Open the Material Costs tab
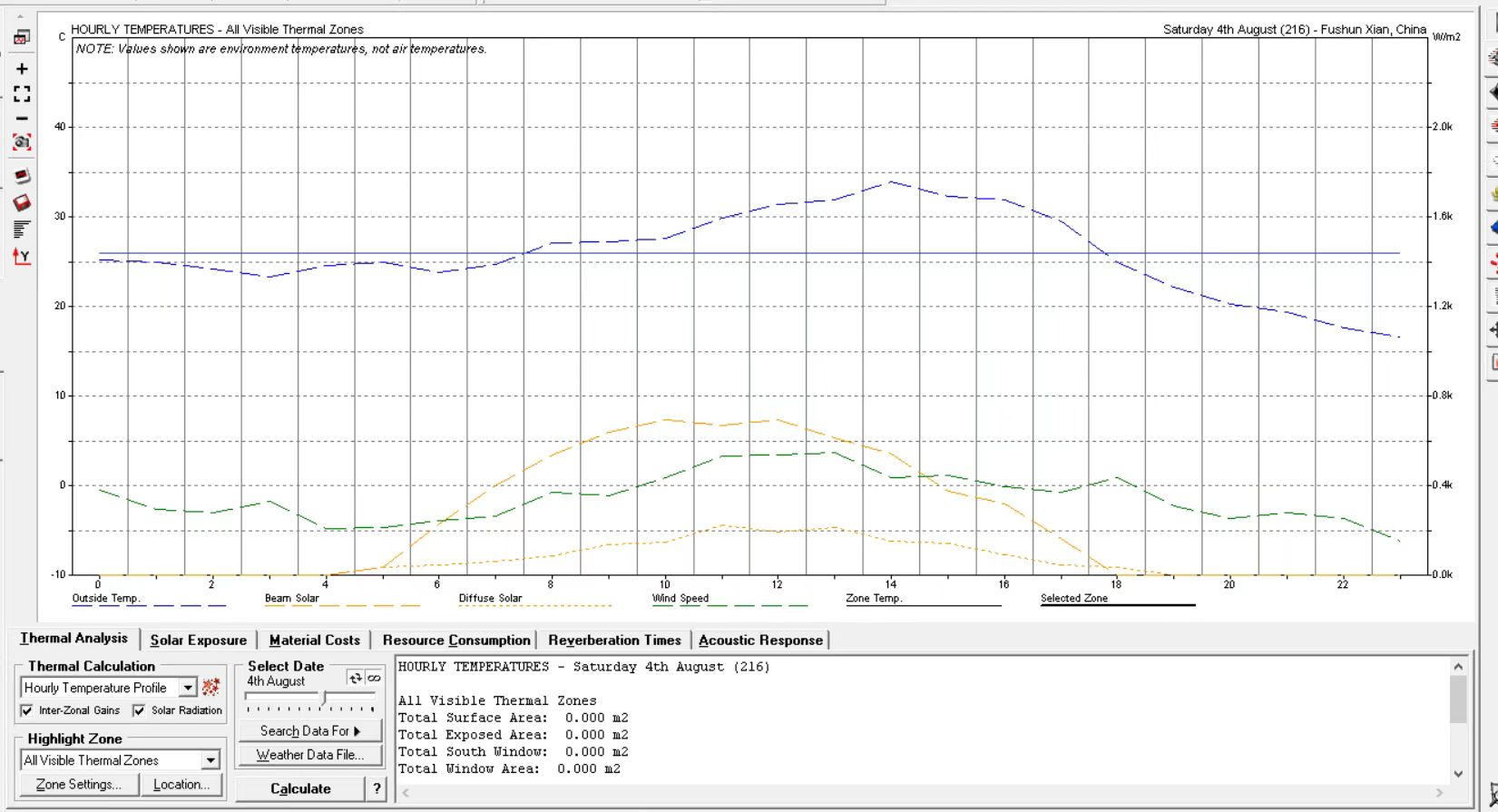The height and width of the screenshot is (812, 1498). point(315,640)
